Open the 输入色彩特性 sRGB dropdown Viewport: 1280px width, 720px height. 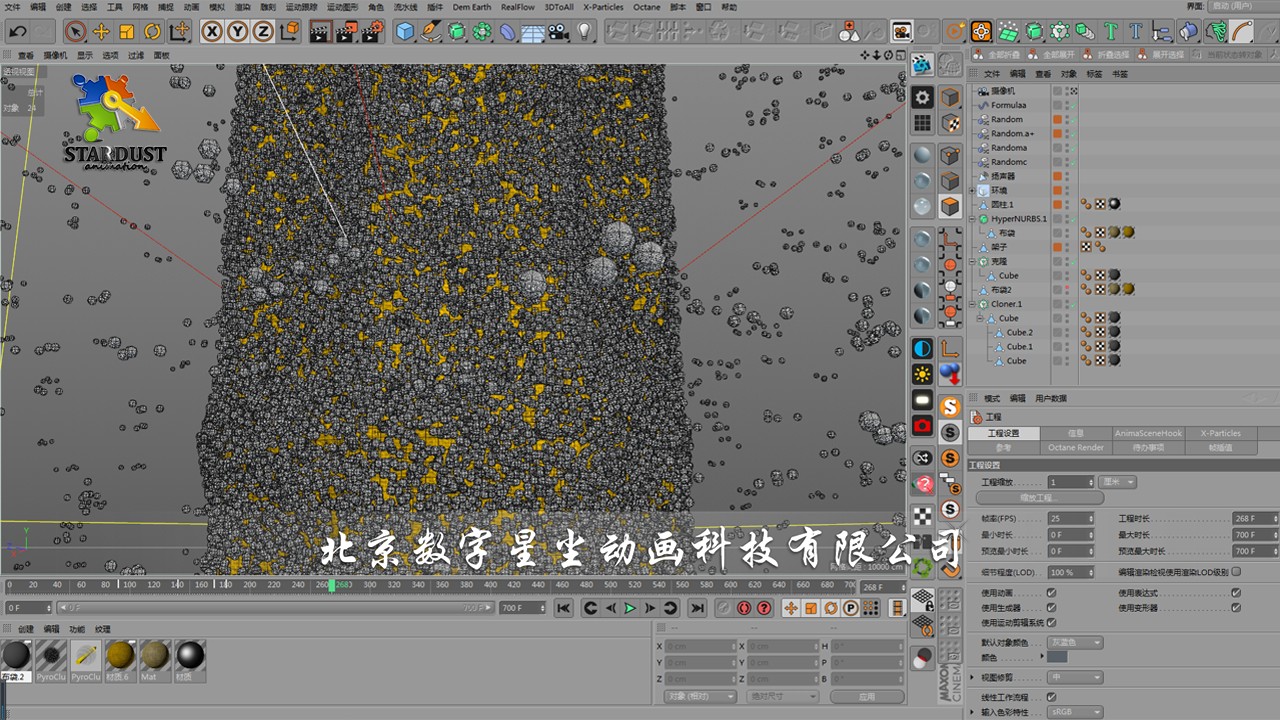tap(1075, 712)
